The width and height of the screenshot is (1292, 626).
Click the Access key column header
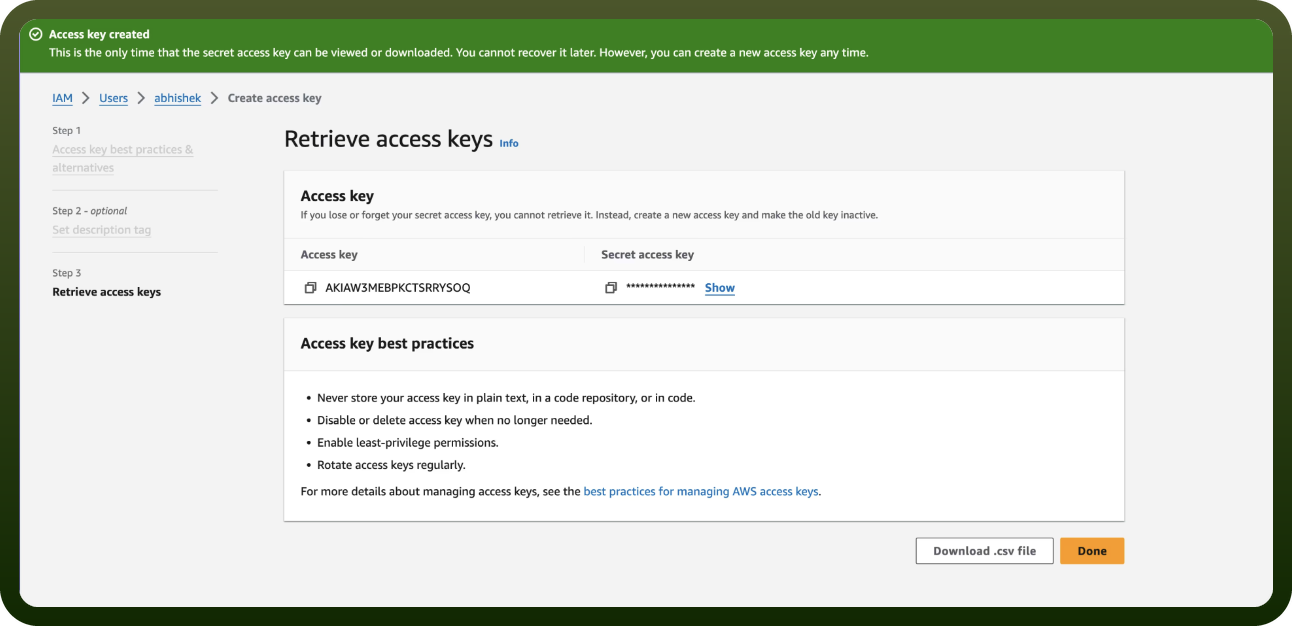click(328, 255)
